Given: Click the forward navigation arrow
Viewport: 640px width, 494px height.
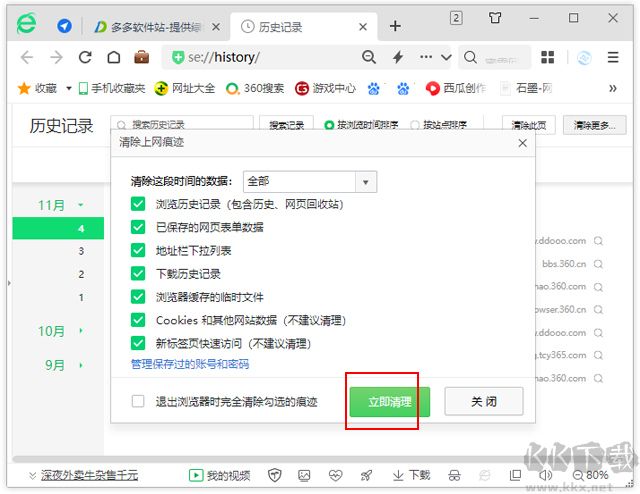Looking at the screenshot, I should 56,57.
